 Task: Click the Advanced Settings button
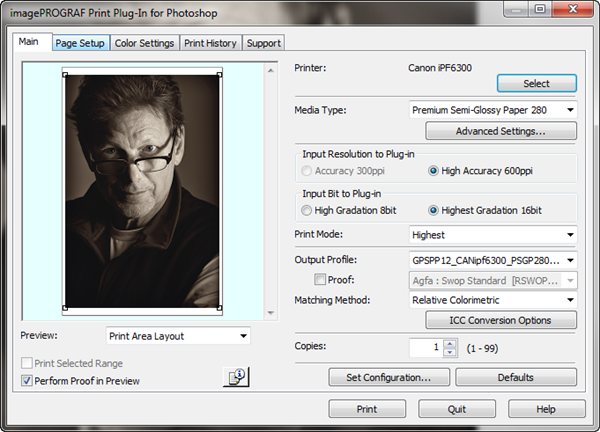[500, 131]
